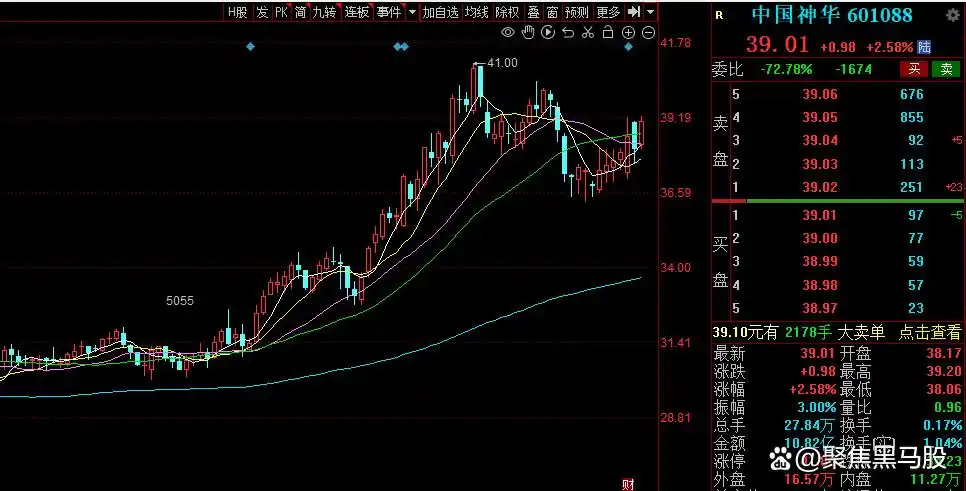Screen dimensions: 966x491
Task: Select the hand pan tool
Action: [x=528, y=33]
